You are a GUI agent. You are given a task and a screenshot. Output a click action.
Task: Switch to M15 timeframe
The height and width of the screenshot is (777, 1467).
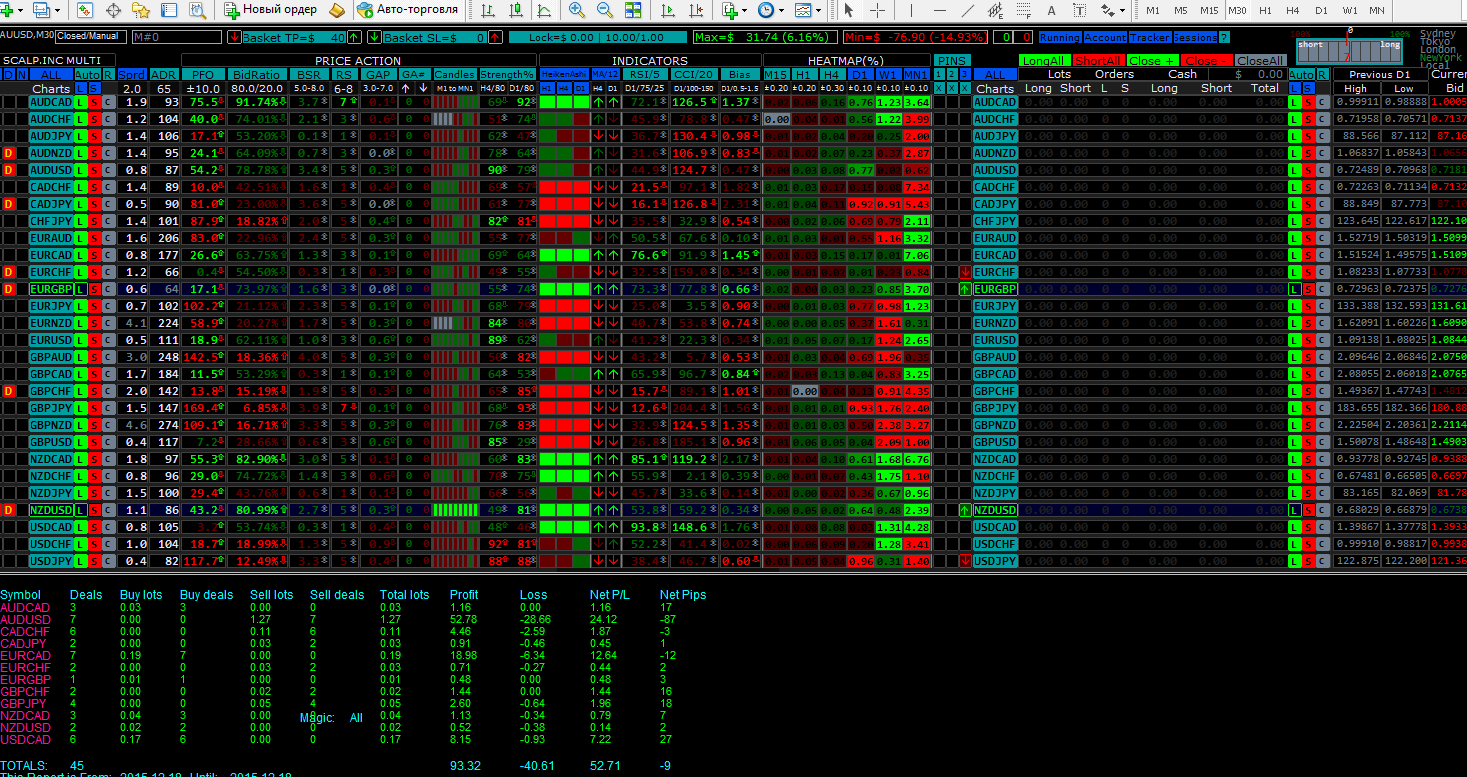coord(1209,10)
